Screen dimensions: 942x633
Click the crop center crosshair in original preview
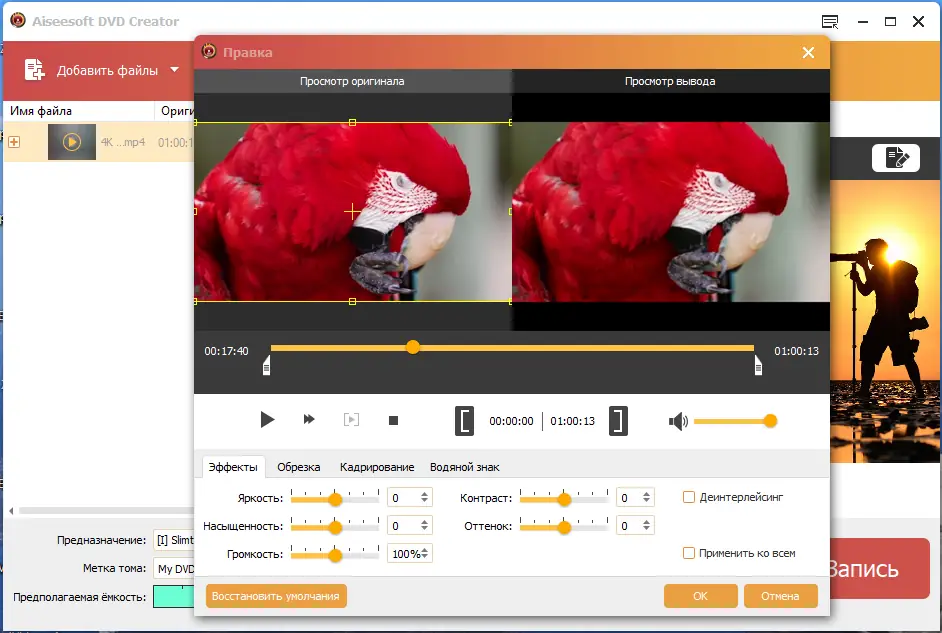tap(352, 211)
